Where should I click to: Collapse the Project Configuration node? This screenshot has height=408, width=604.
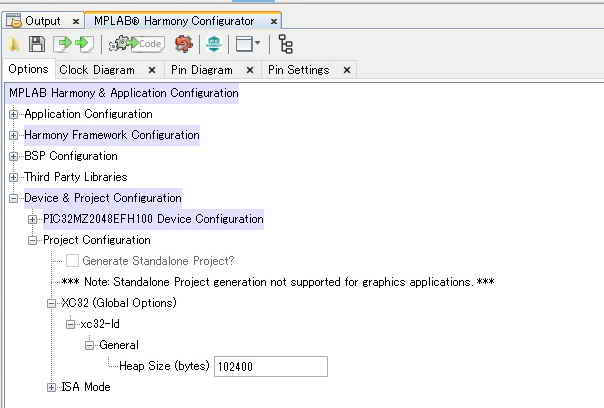pos(32,240)
